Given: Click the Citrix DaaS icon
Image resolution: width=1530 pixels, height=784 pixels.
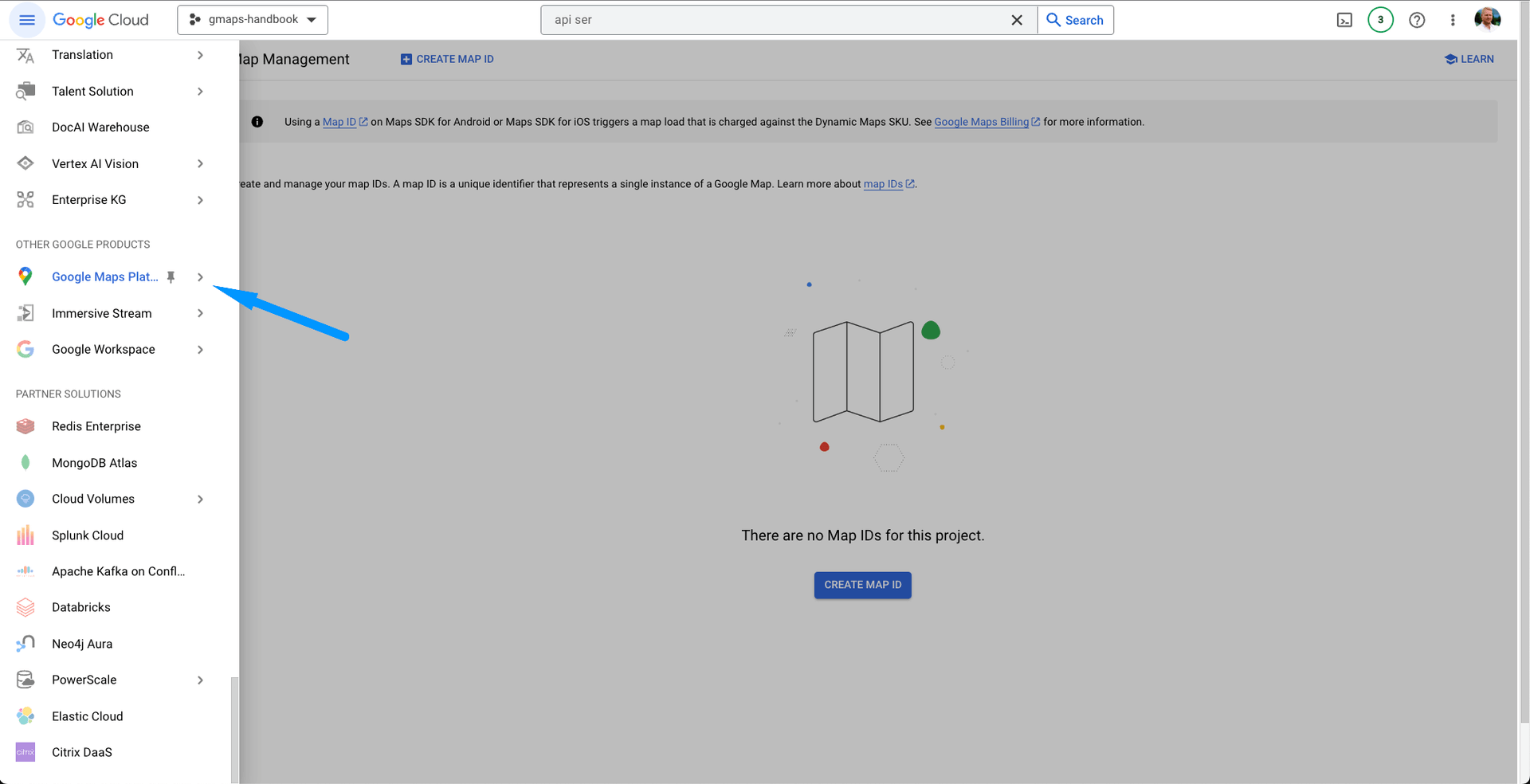Looking at the screenshot, I should click(25, 752).
